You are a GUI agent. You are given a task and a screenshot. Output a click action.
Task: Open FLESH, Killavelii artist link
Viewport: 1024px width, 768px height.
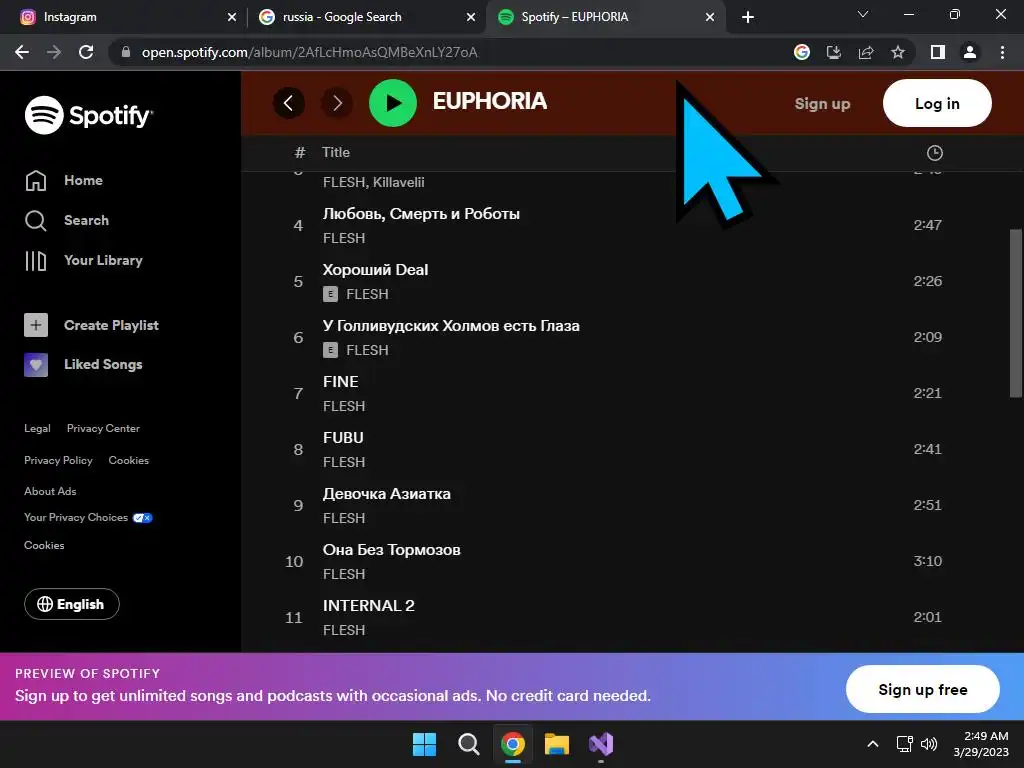coord(374,182)
